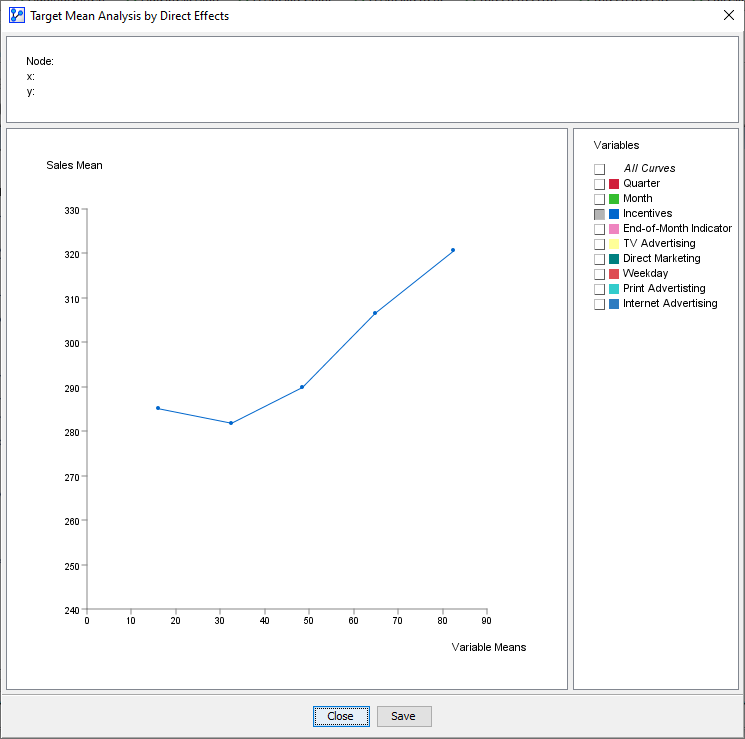Click the Variables heading
Image resolution: width=745 pixels, height=739 pixels.
pos(616,145)
